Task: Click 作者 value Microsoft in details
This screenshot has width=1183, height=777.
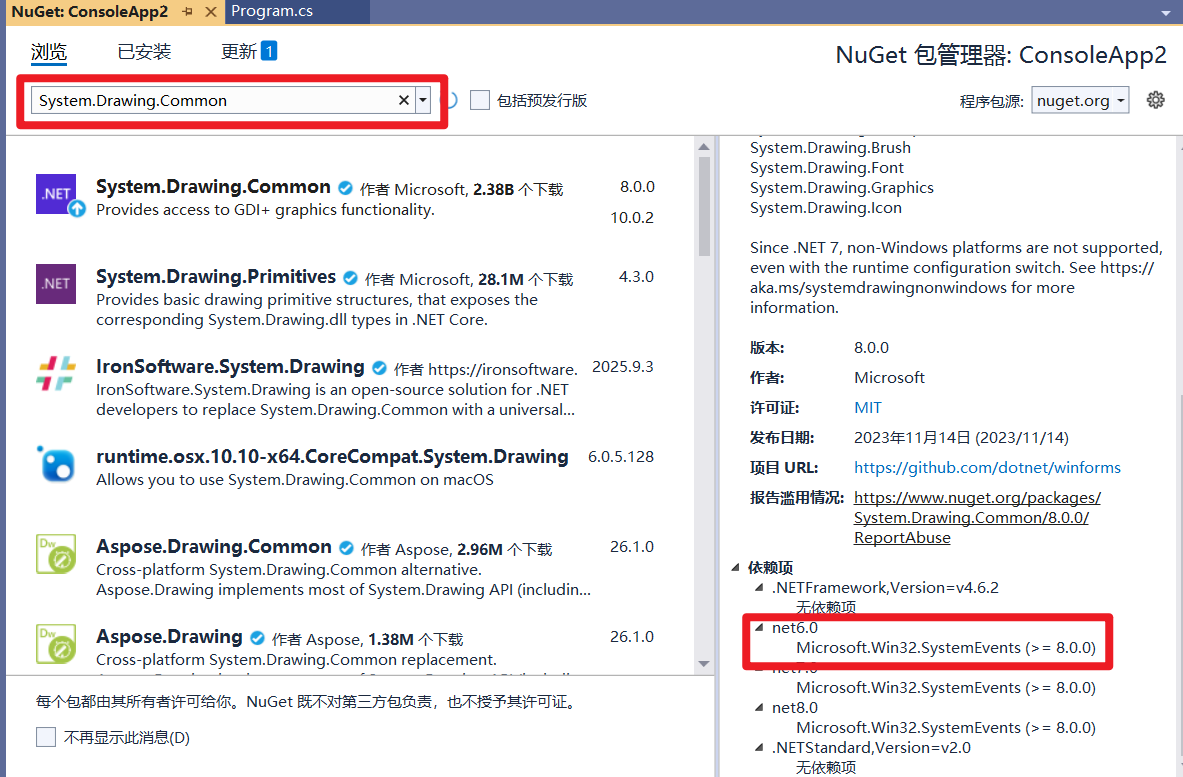Action: tap(889, 377)
